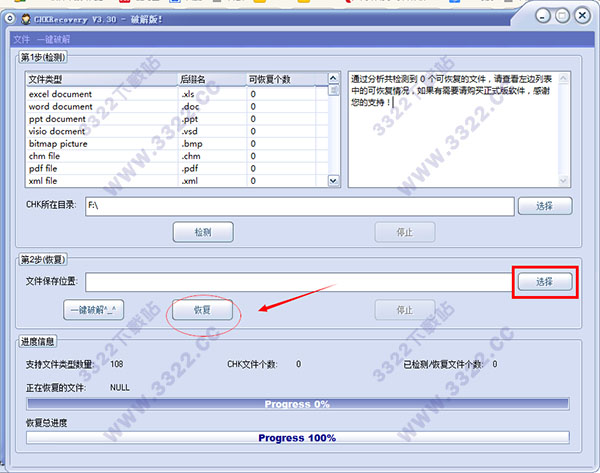Click the 后缀名 column header
Image resolution: width=600 pixels, height=473 pixels.
(x=212, y=79)
